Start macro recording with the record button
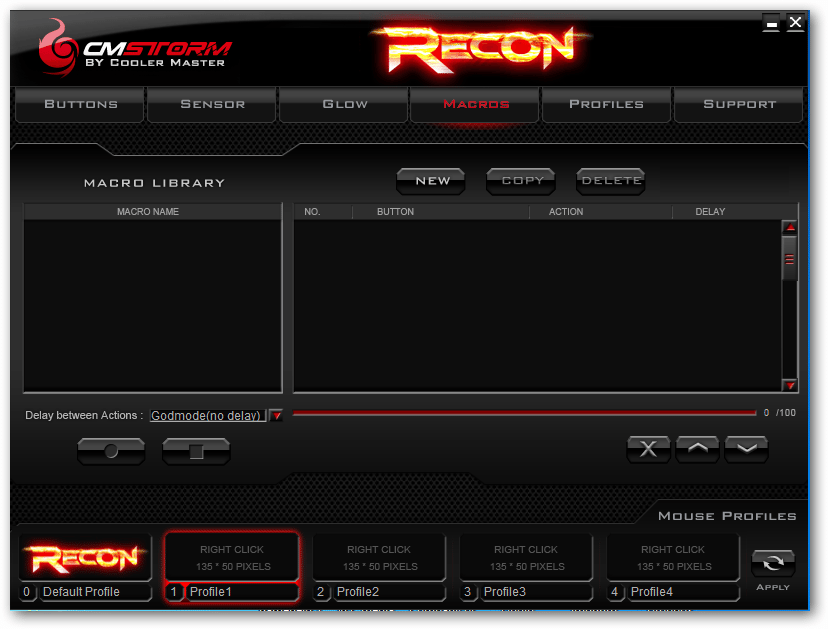 (111, 452)
